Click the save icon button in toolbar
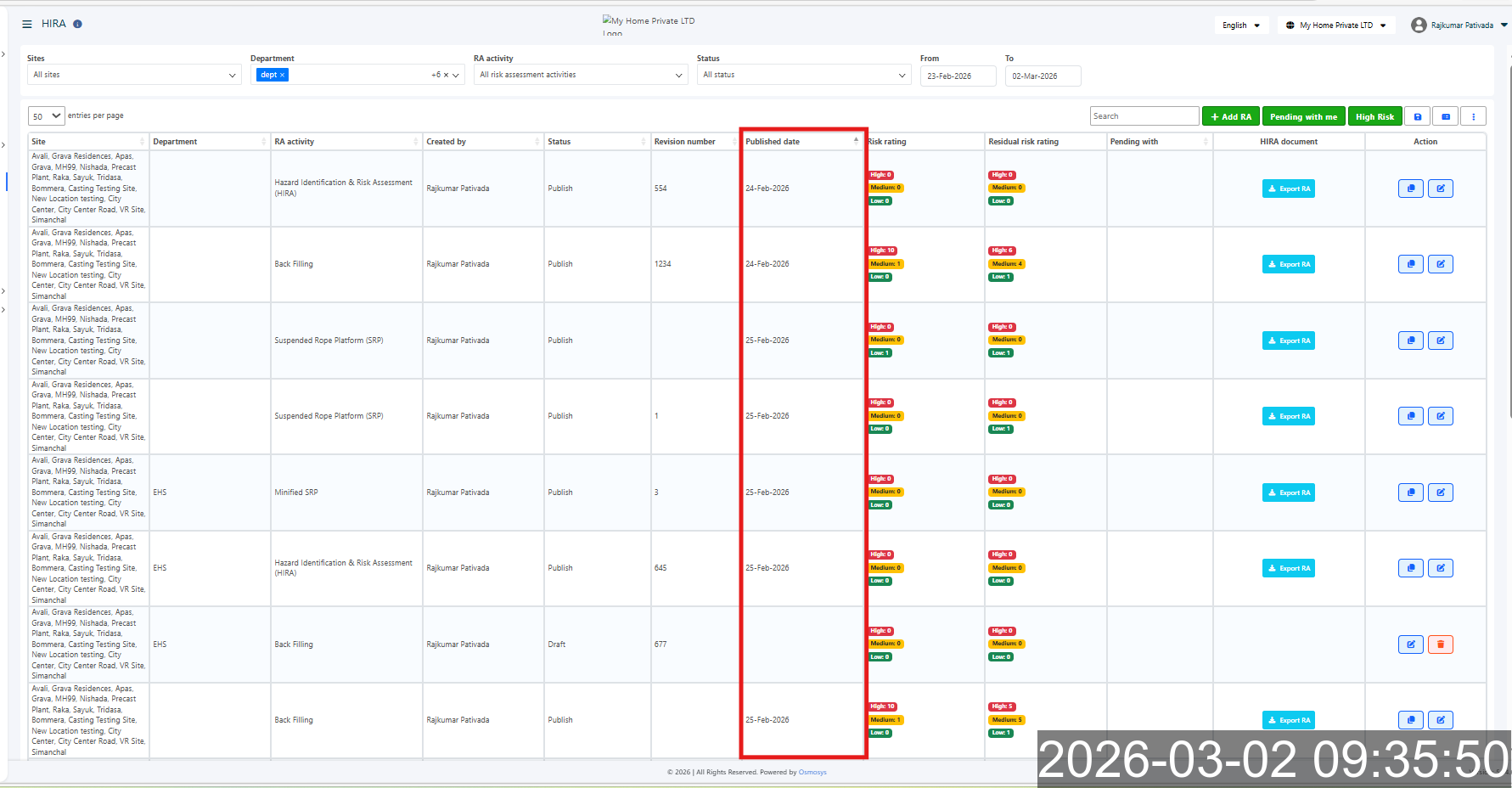The image size is (1512, 788). pos(1417,117)
